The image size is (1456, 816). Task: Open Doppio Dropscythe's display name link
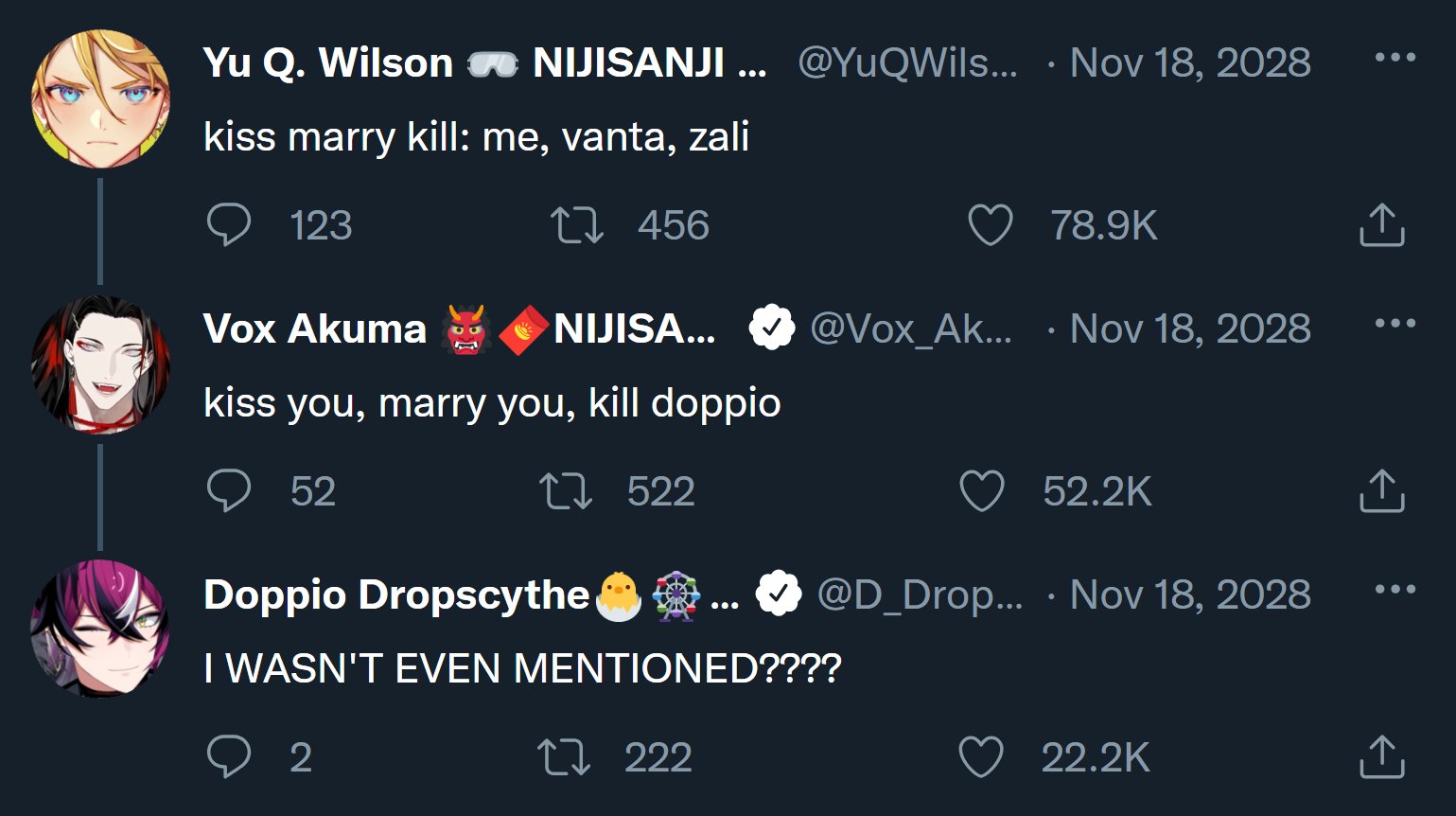point(396,595)
